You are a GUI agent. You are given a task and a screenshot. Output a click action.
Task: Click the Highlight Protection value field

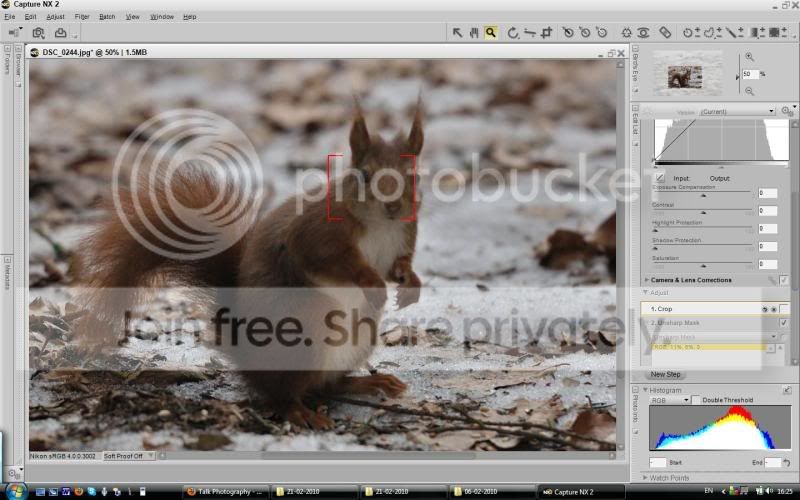[767, 229]
